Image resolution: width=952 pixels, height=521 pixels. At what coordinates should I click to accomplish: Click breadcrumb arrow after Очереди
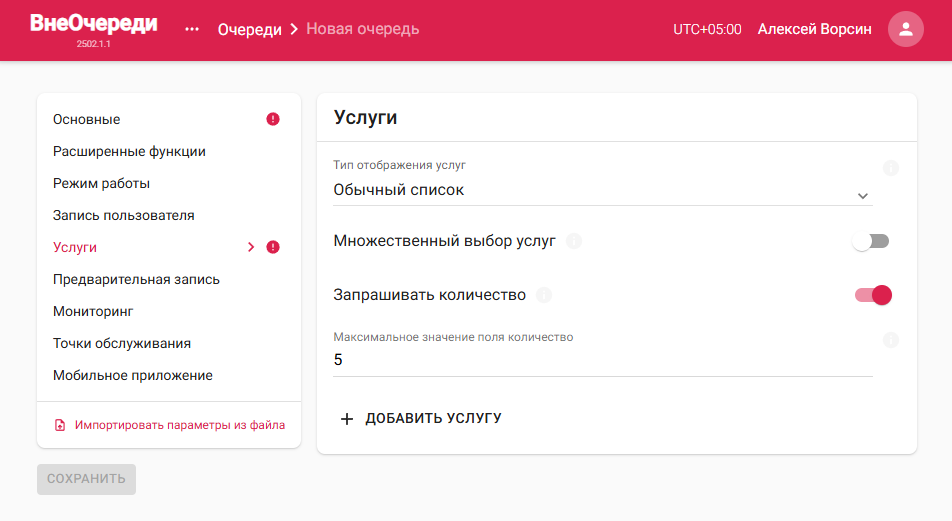(x=294, y=29)
